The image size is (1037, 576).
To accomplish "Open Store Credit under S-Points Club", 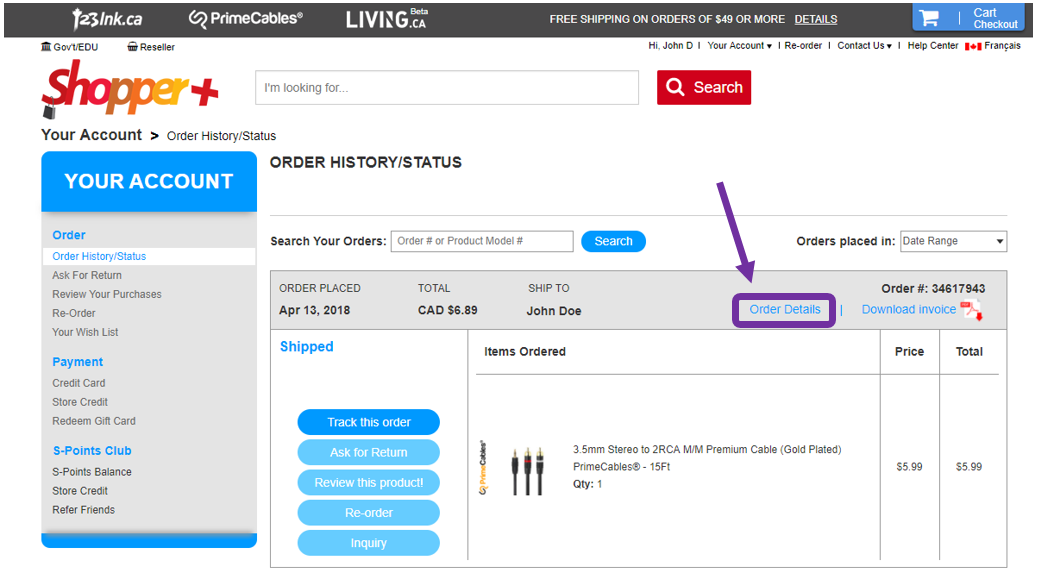I will tap(79, 491).
